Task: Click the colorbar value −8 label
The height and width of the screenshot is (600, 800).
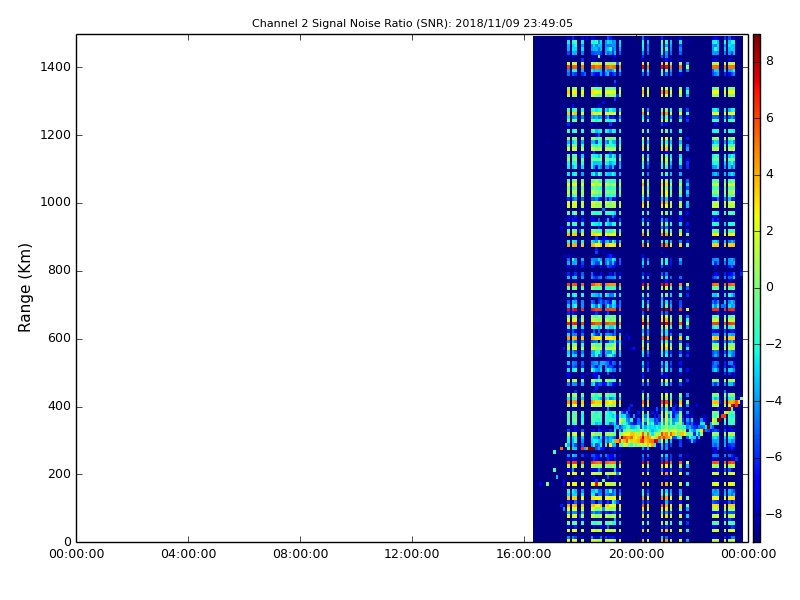Action: pos(774,514)
